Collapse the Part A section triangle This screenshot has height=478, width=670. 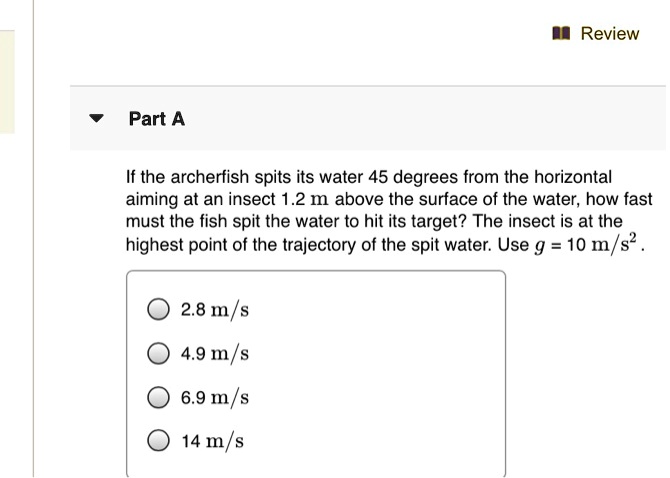pos(96,119)
